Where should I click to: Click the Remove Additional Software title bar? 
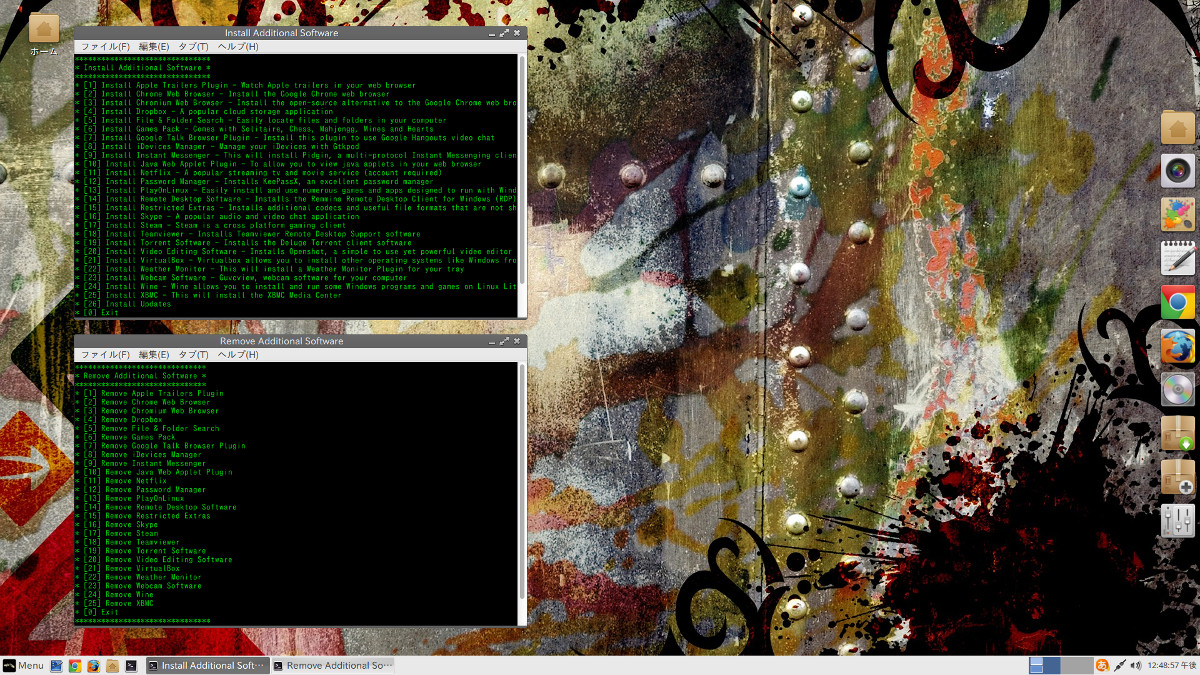tap(281, 341)
